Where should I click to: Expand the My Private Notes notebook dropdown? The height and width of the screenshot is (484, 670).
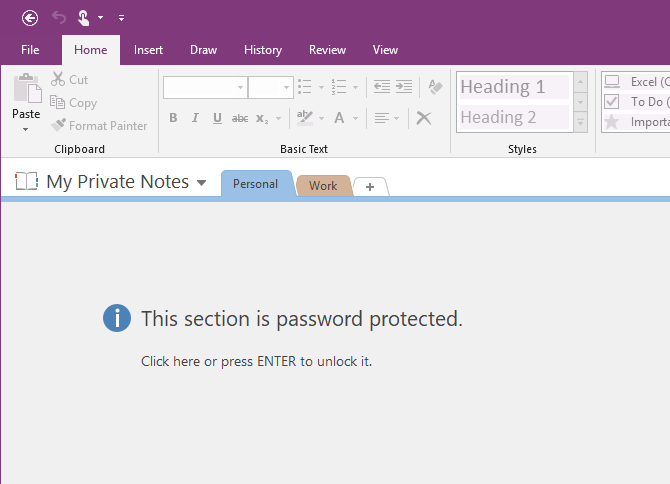[201, 183]
